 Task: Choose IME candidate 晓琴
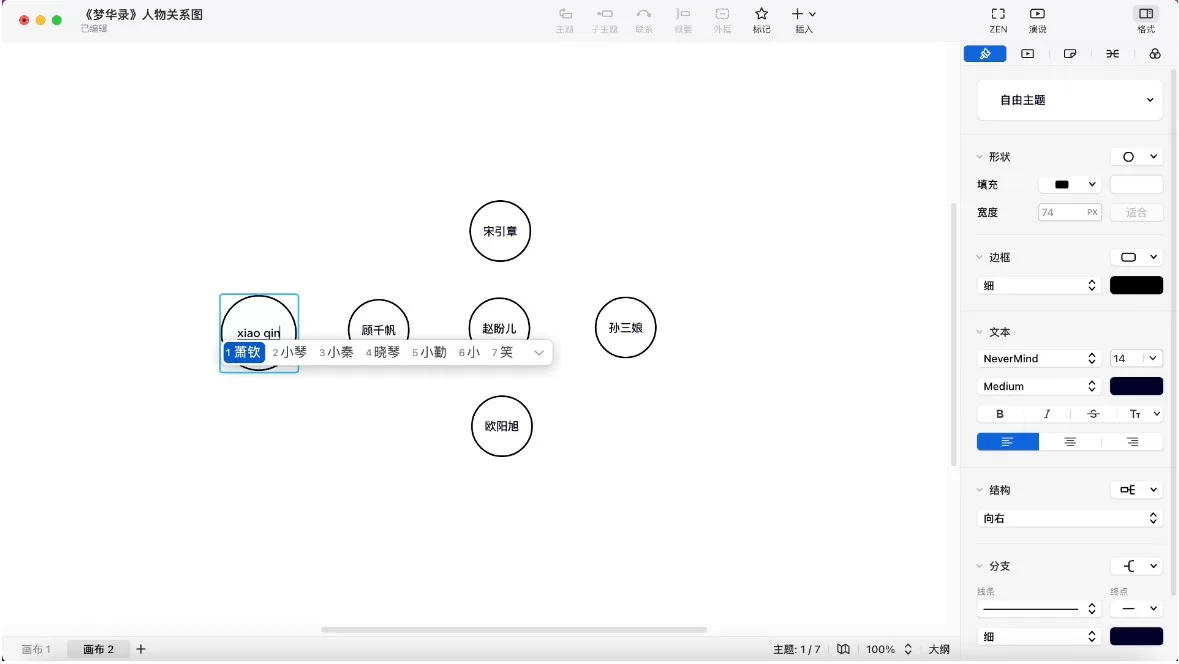(x=383, y=353)
